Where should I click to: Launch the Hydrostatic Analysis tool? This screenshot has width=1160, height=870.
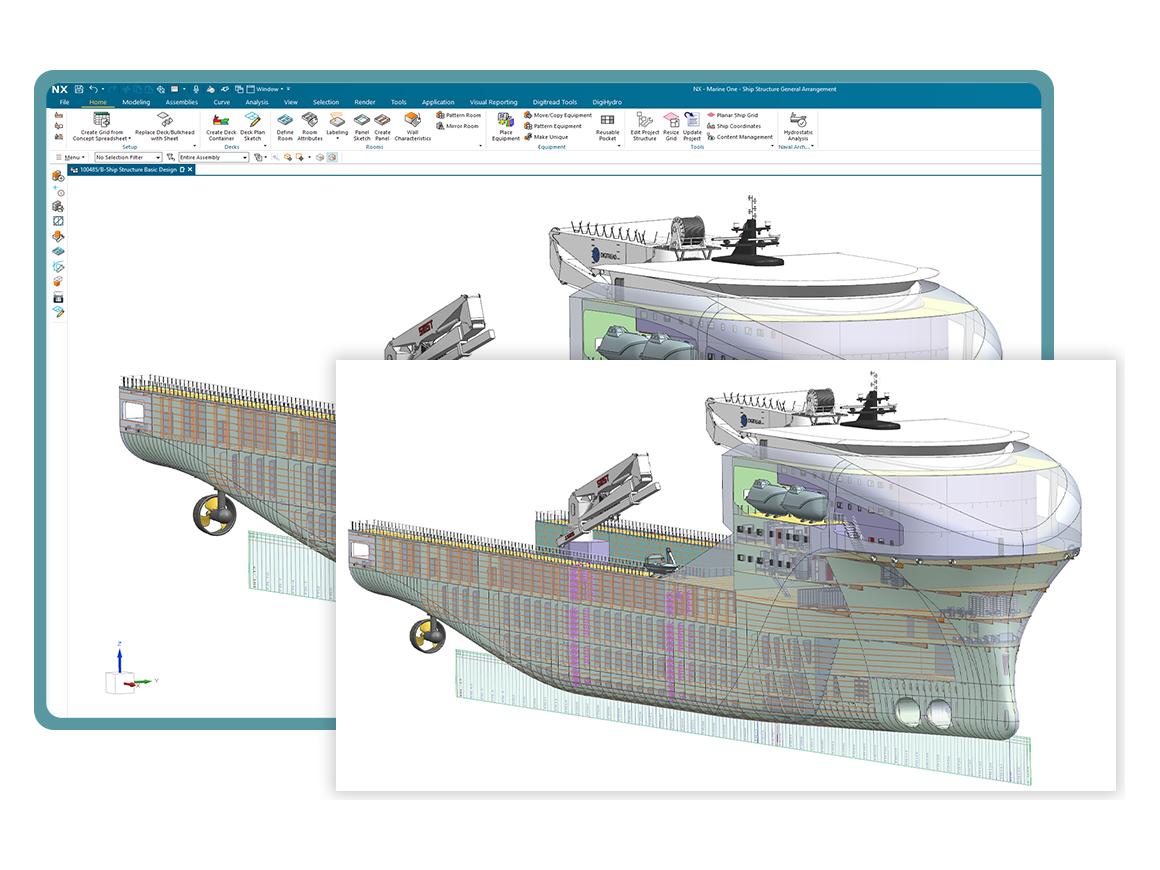click(x=798, y=127)
